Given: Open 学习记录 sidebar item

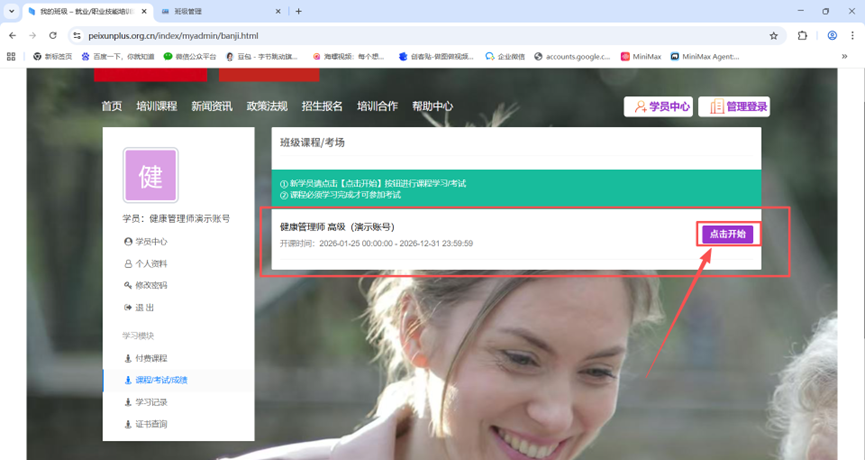Looking at the screenshot, I should [151, 402].
